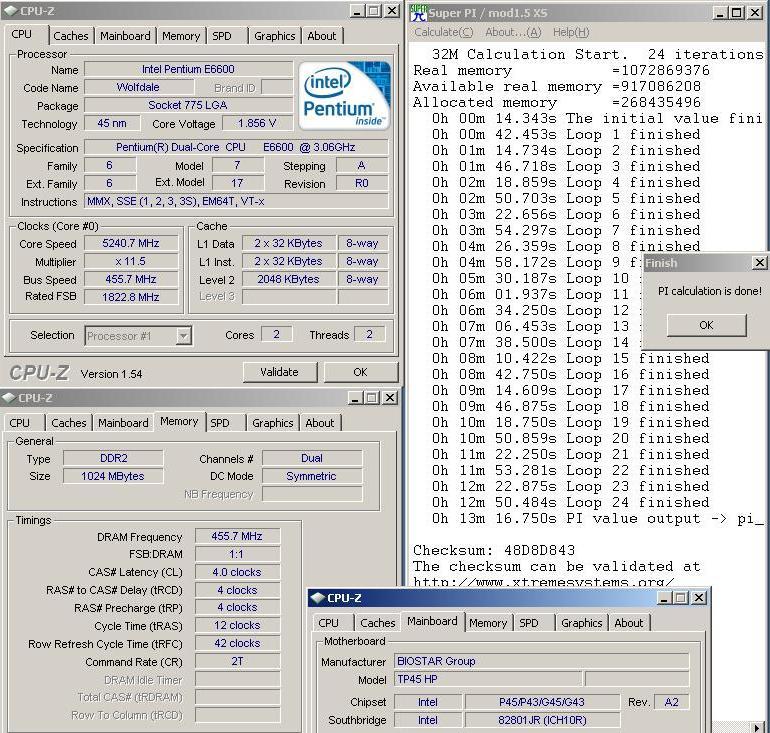This screenshot has width=770, height=733.
Task: Click the Intel Pentium inside logo
Action: [x=345, y=95]
